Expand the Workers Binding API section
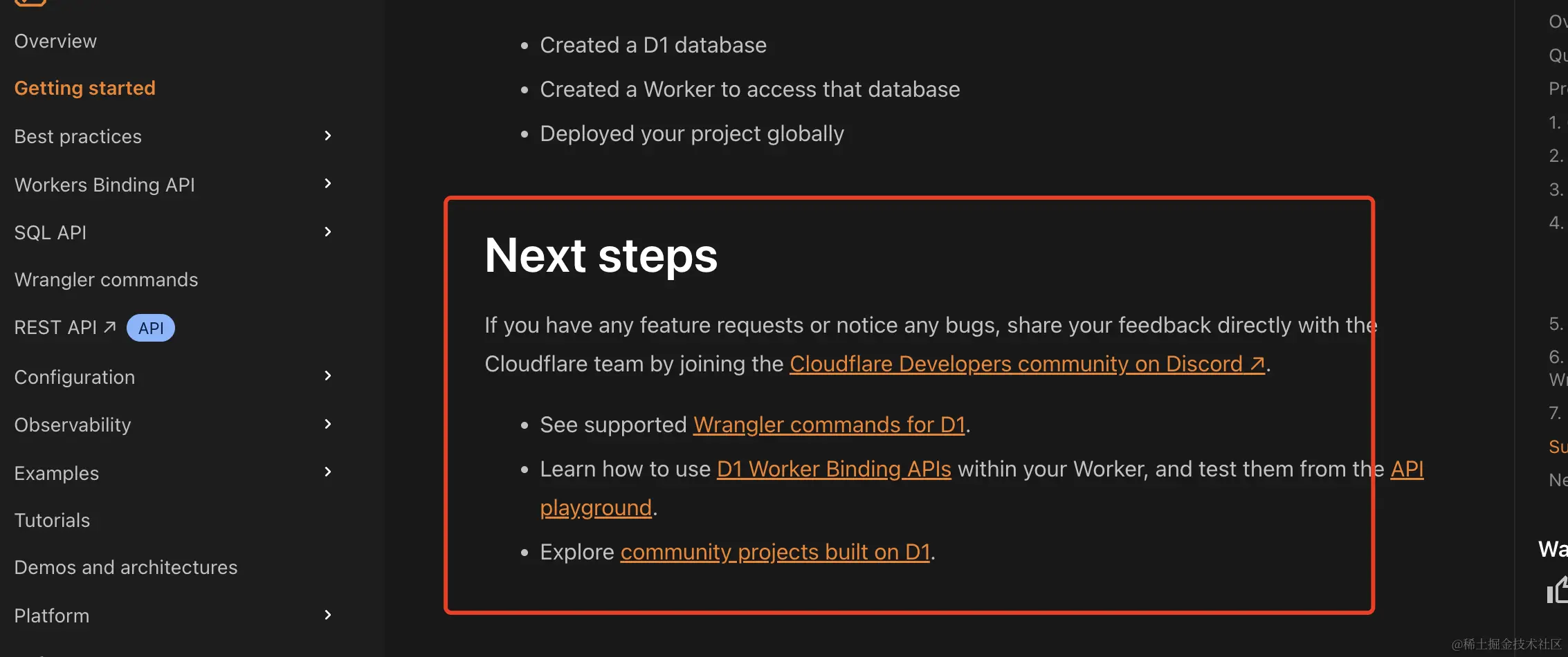This screenshot has width=1568, height=657. click(327, 183)
